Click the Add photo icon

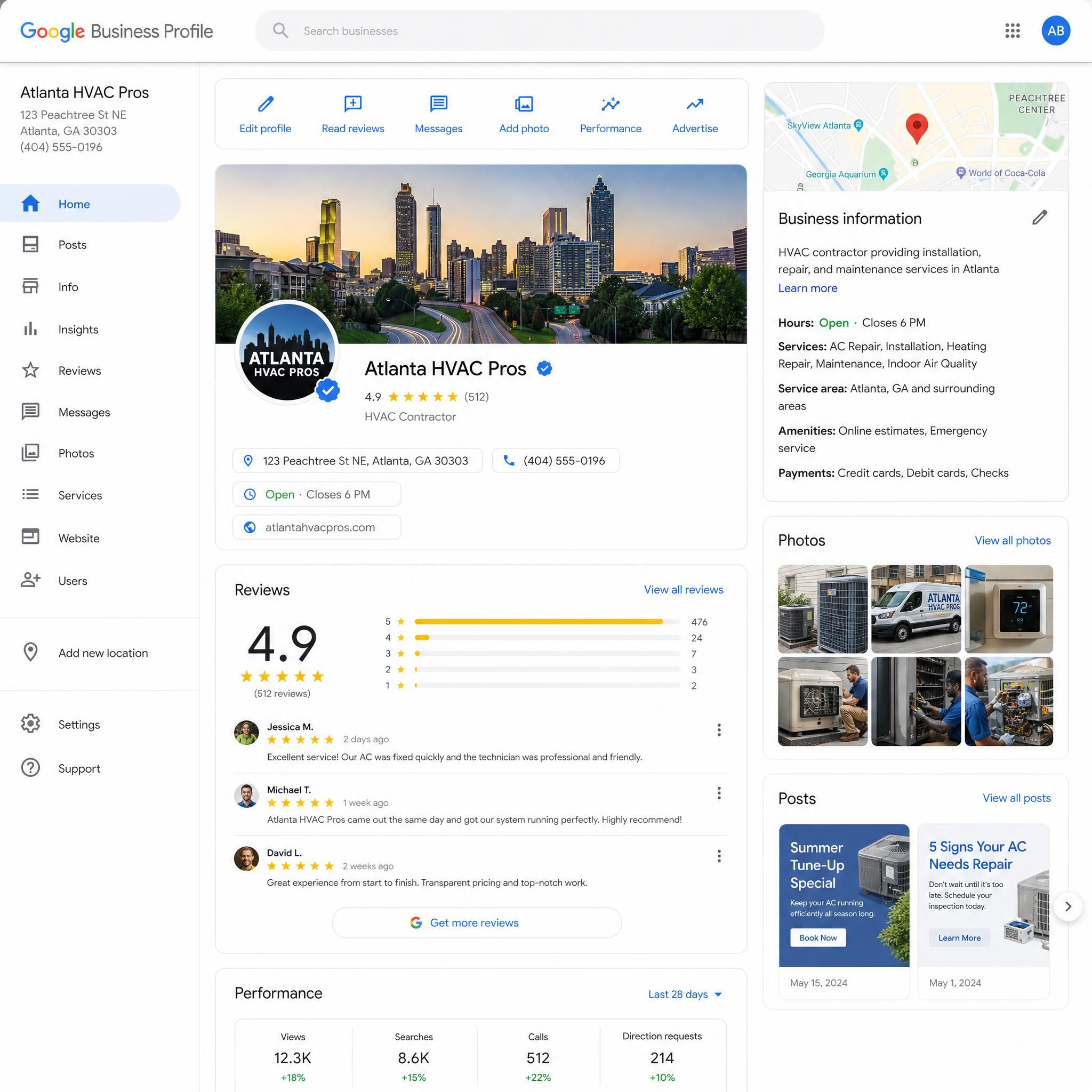click(x=524, y=103)
